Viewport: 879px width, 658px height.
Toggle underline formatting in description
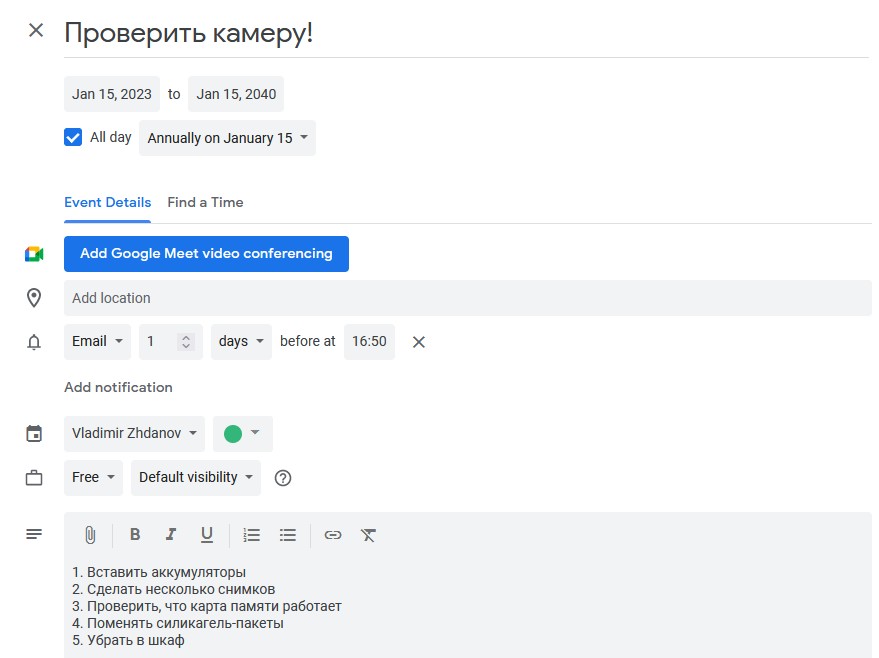207,535
